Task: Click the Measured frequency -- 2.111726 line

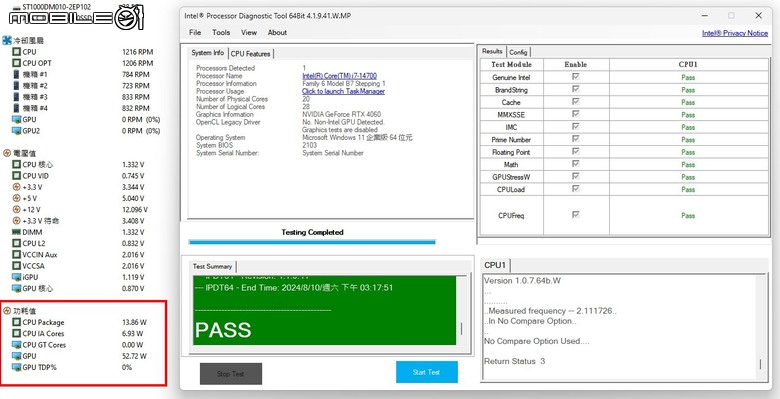Action: click(x=550, y=311)
